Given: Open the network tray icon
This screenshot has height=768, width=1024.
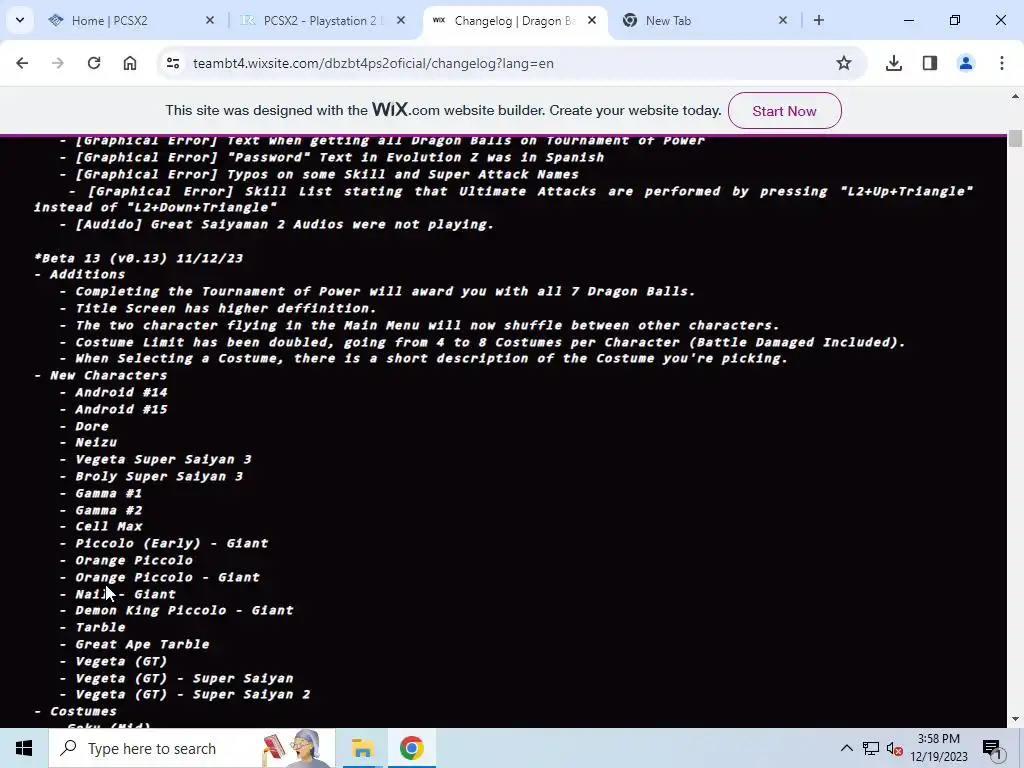Looking at the screenshot, I should click(871, 748).
